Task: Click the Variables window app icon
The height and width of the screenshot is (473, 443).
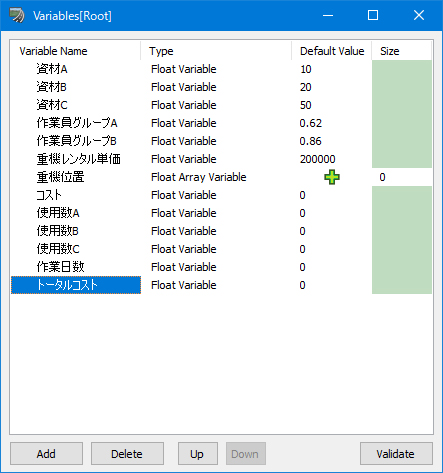Action: [16, 15]
